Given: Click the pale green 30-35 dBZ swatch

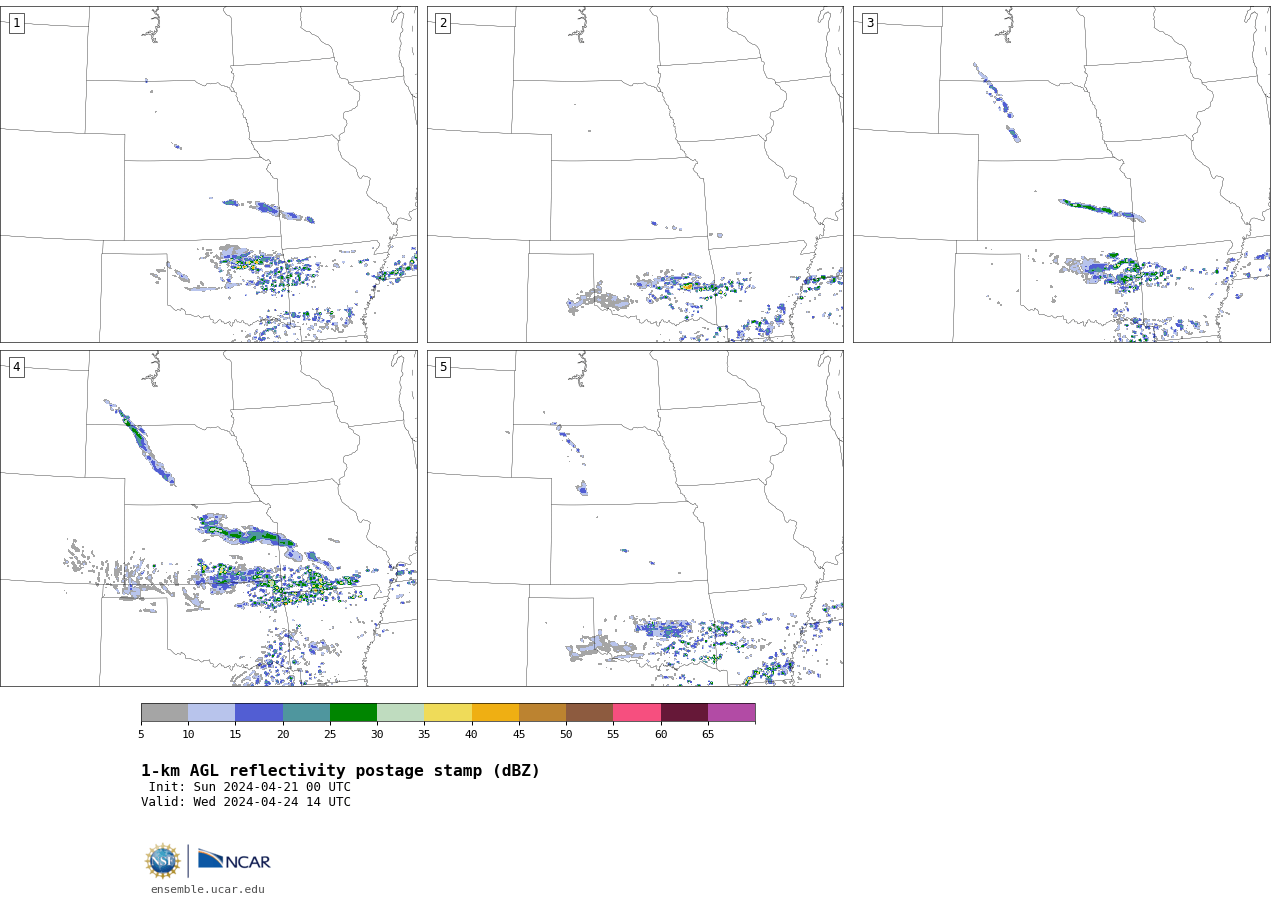Looking at the screenshot, I should click(x=400, y=712).
